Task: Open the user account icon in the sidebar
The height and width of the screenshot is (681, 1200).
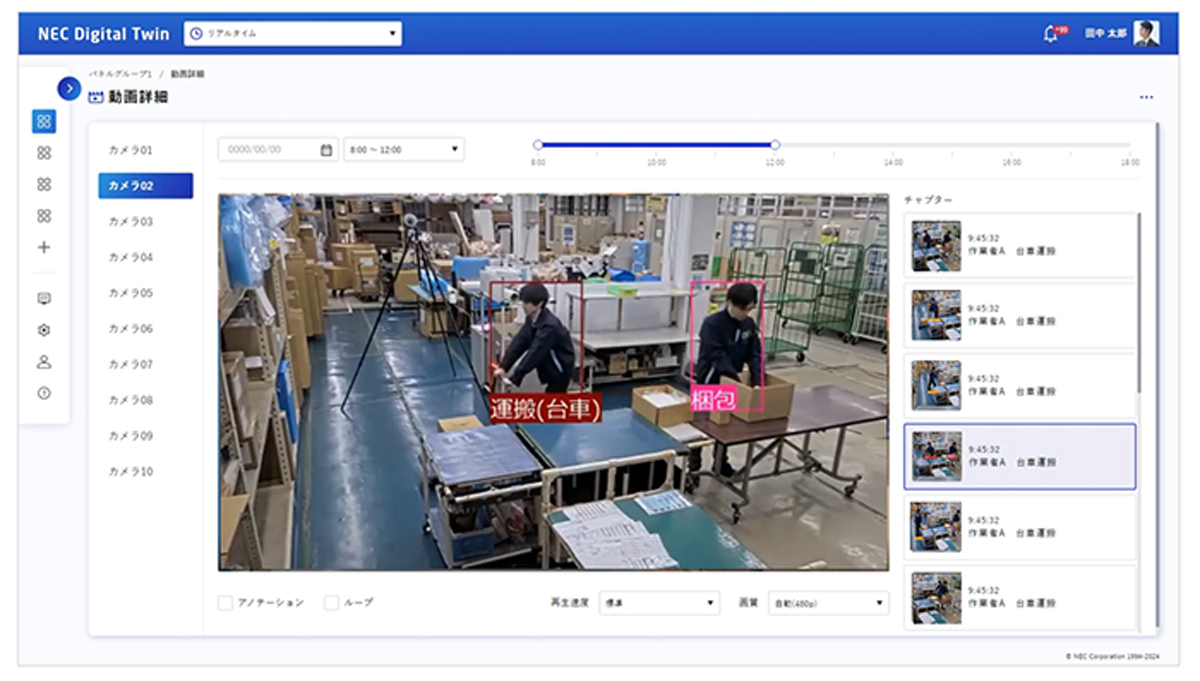Action: [44, 362]
